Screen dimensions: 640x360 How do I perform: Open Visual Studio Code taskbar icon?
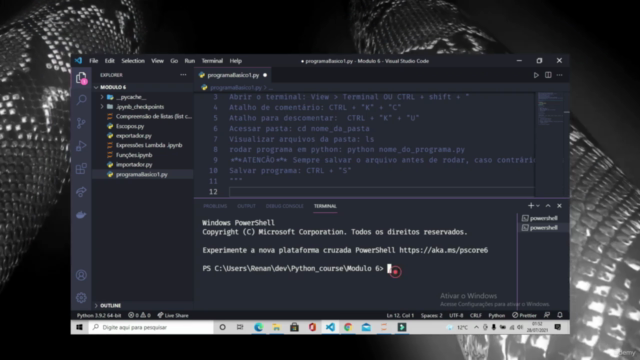330,327
